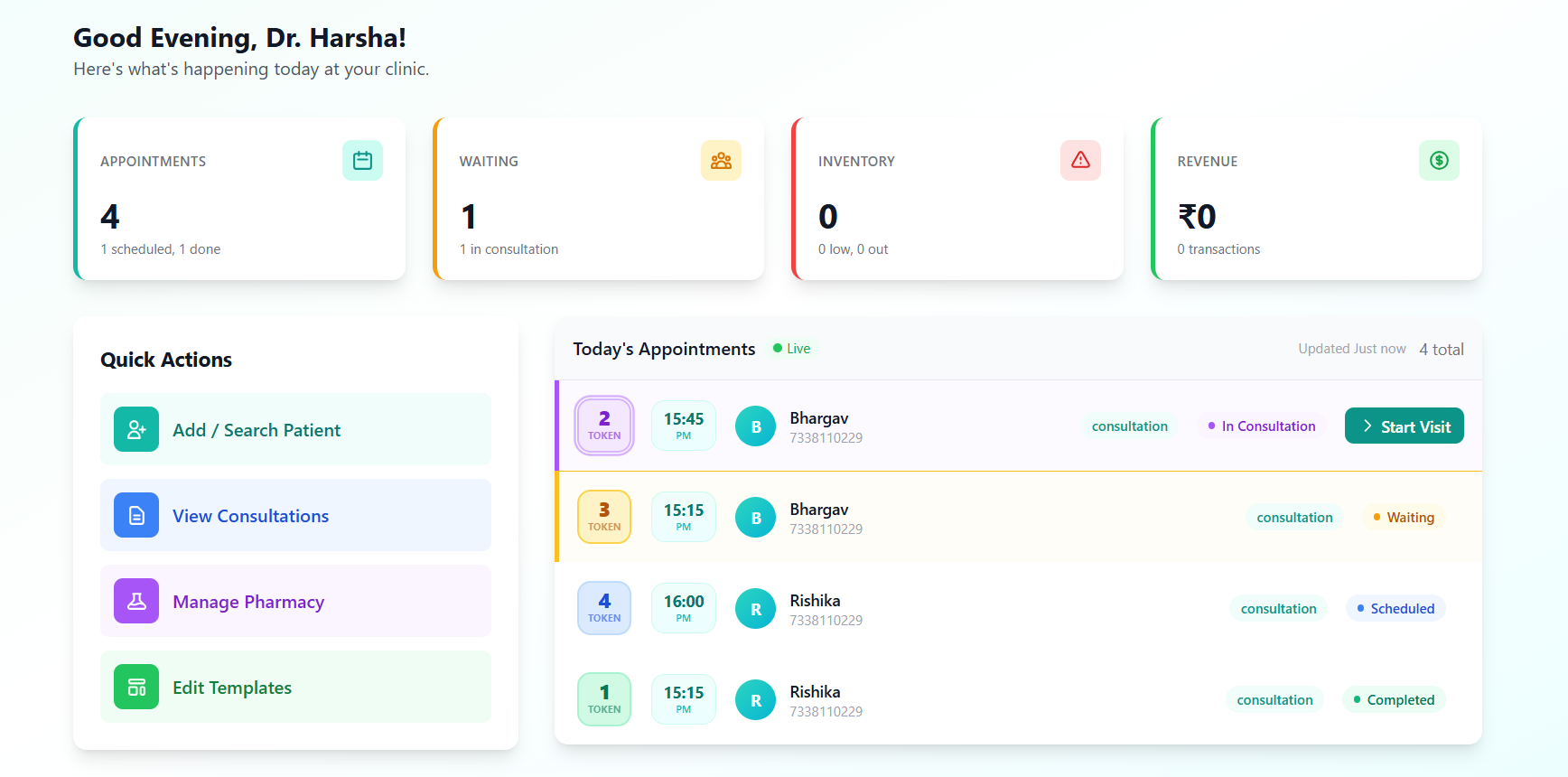Click the calendar icon in Appointments card

(x=362, y=161)
